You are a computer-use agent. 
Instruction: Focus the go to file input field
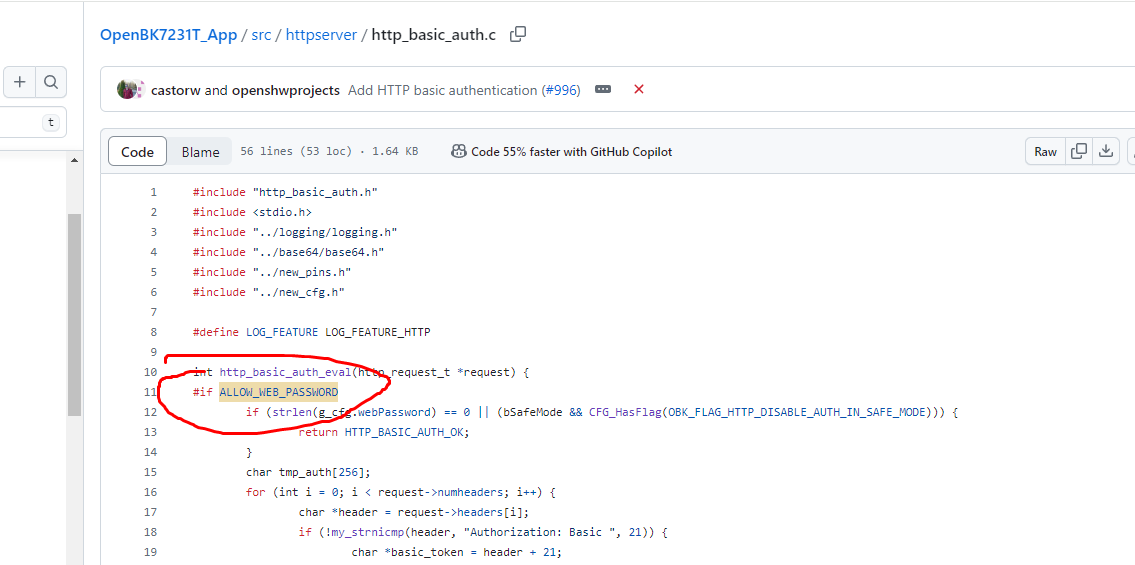[33, 122]
